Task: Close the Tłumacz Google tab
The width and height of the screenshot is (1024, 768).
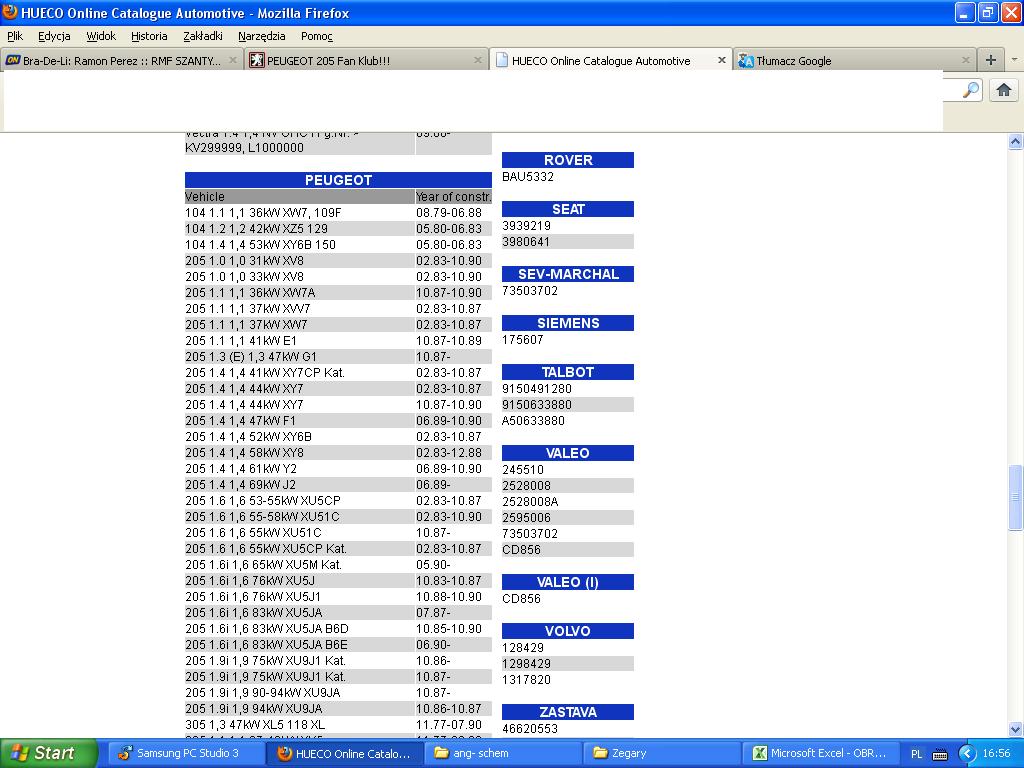Action: tap(965, 60)
